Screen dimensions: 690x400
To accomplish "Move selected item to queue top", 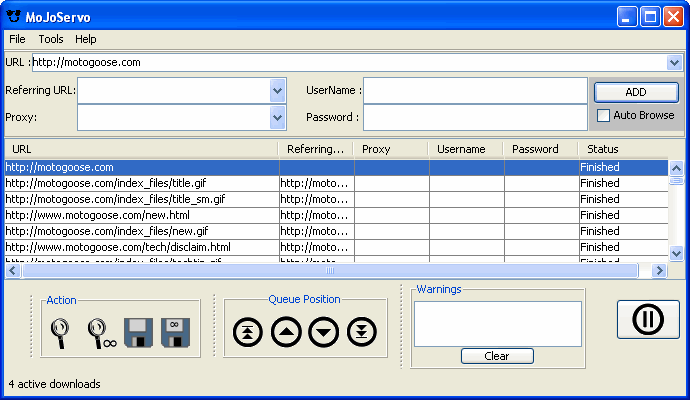I will tap(247, 332).
